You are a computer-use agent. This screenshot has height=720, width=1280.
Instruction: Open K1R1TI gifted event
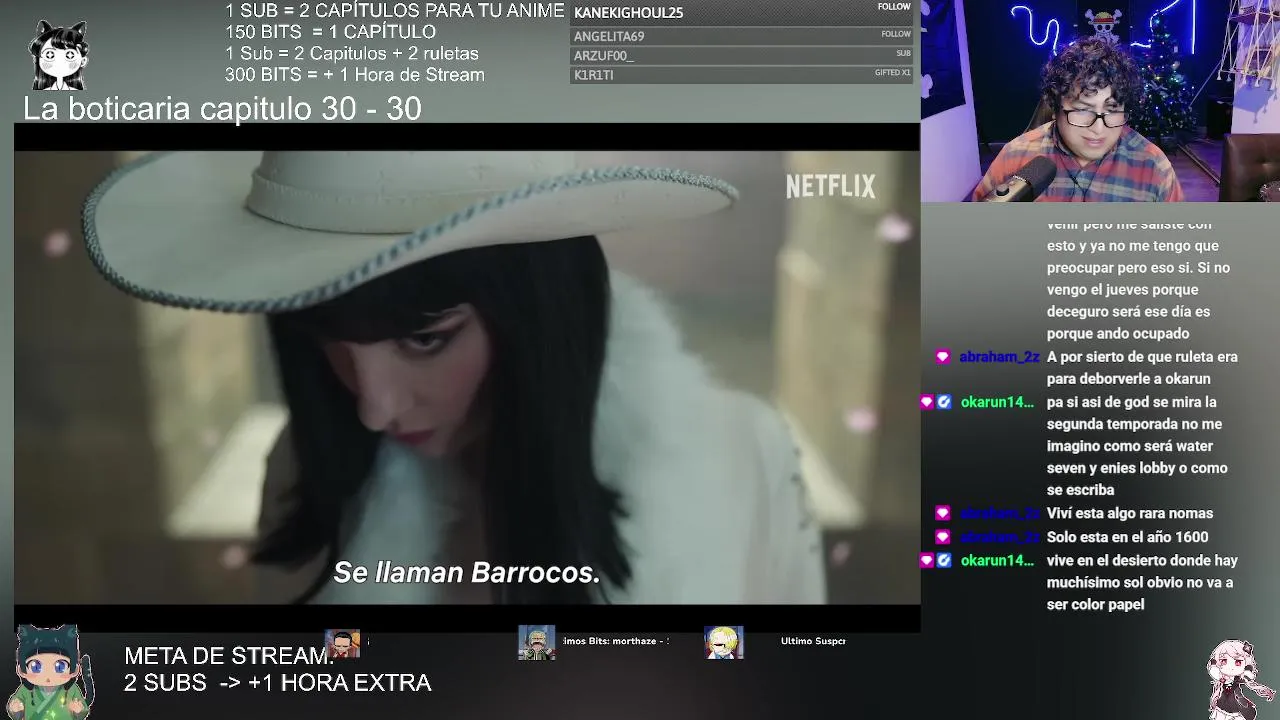pyautogui.click(x=741, y=75)
